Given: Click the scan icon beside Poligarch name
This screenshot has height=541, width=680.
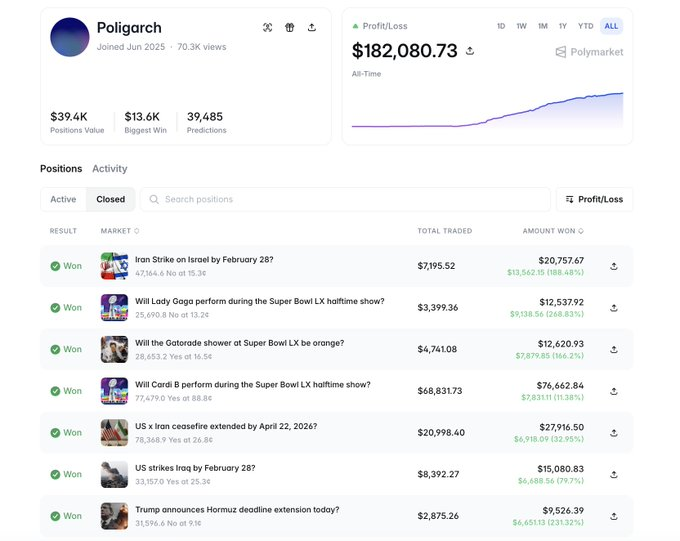Looking at the screenshot, I should [268, 28].
